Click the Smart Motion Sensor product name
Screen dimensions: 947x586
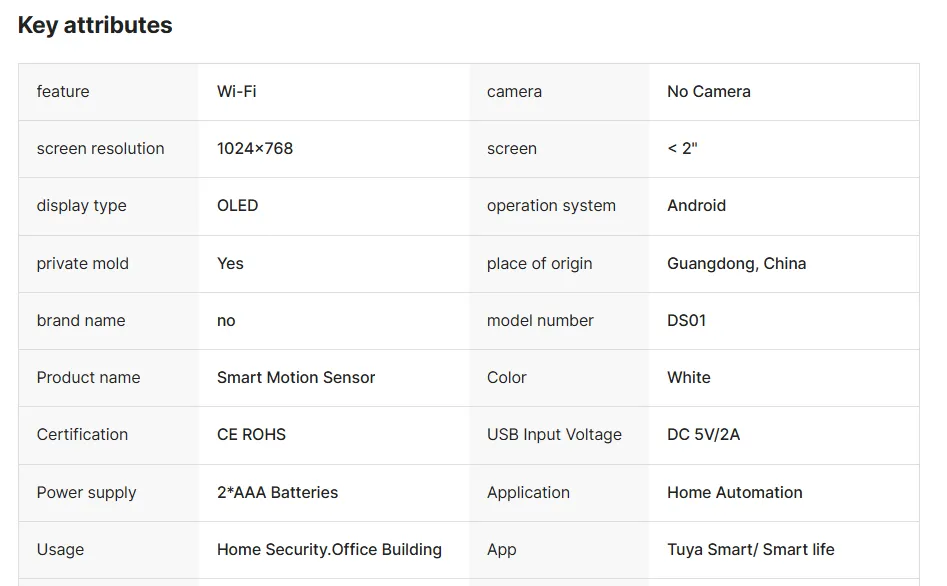pyautogui.click(x=296, y=378)
